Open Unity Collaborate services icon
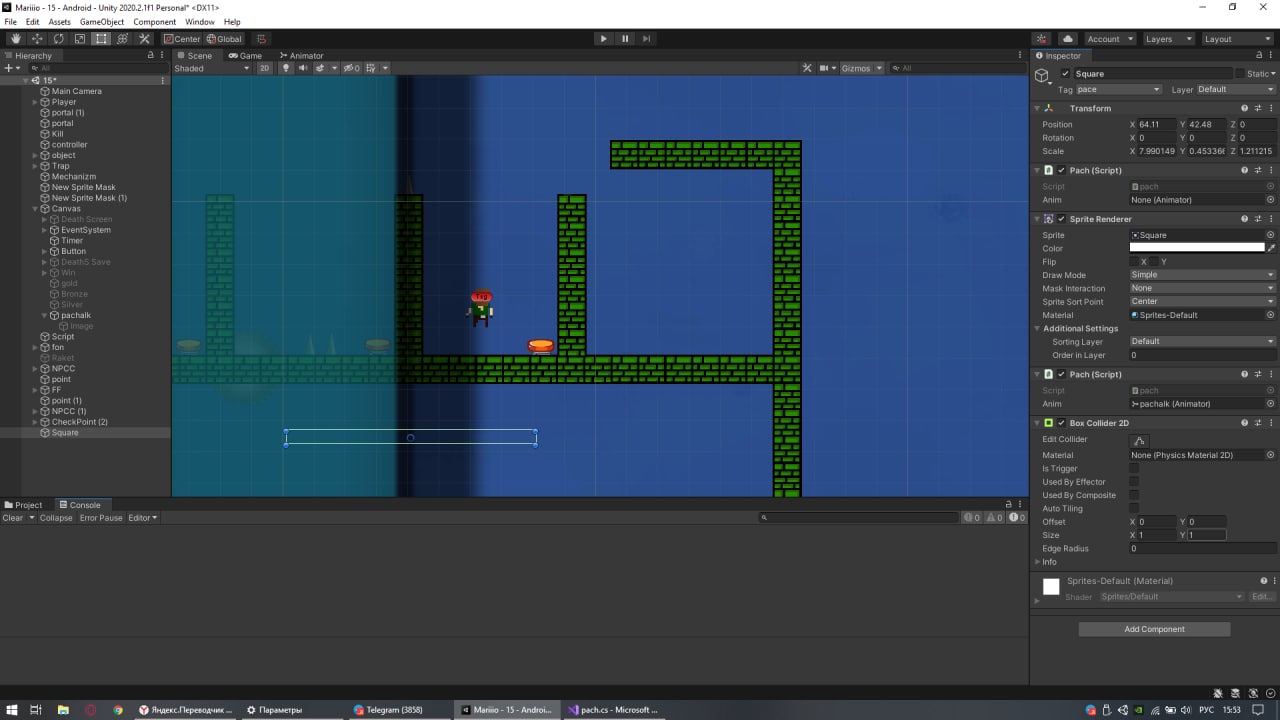The width and height of the screenshot is (1280, 720). (x=1043, y=39)
